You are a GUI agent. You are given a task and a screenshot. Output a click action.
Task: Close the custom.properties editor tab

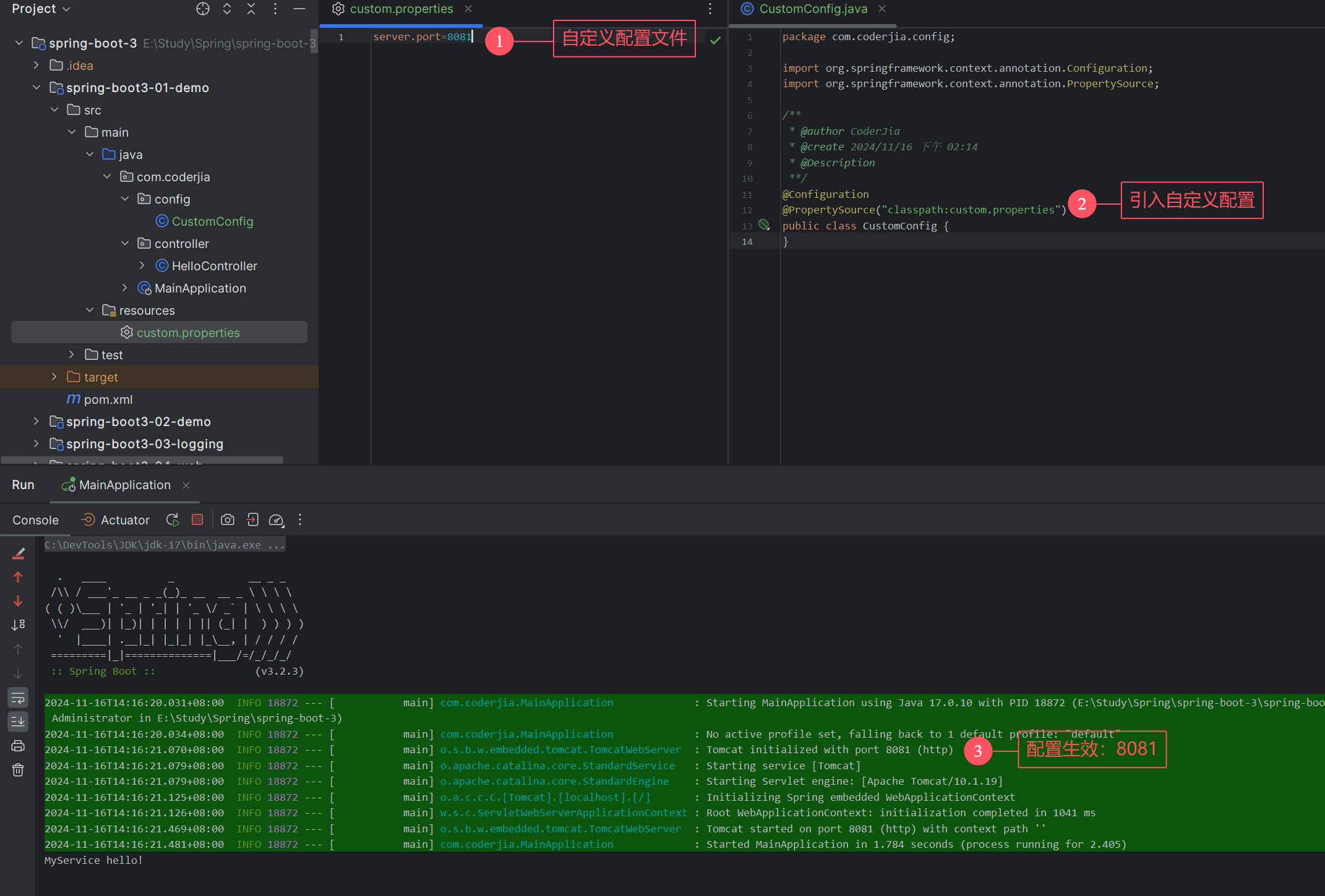(468, 9)
